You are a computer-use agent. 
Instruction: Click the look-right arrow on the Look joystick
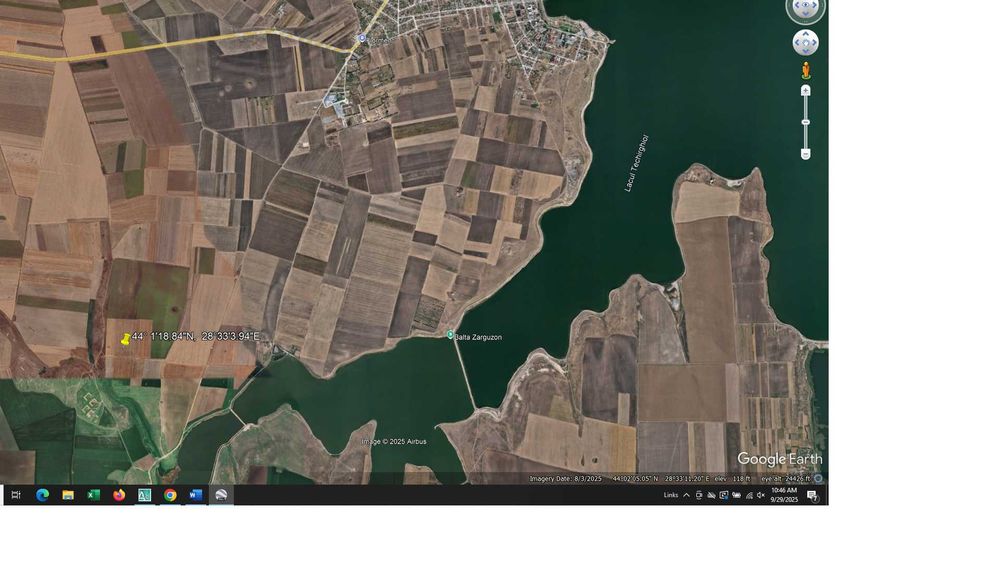[814, 5]
